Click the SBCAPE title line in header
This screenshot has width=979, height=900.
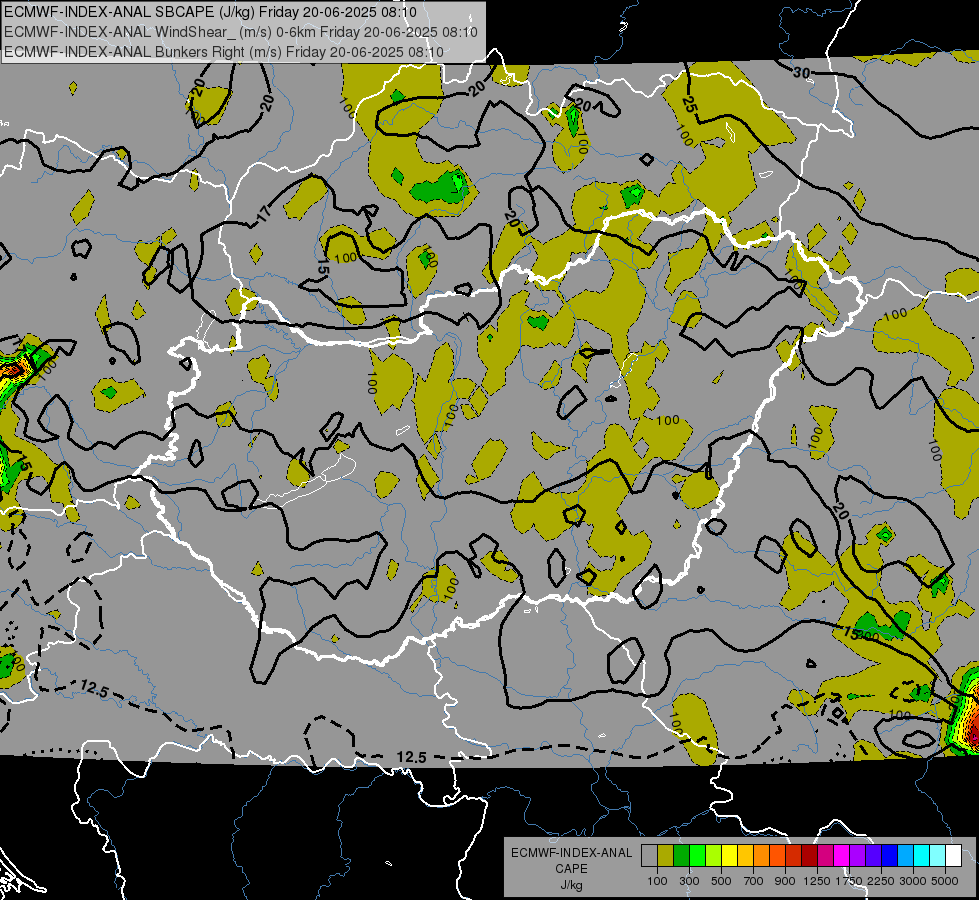tap(210, 12)
